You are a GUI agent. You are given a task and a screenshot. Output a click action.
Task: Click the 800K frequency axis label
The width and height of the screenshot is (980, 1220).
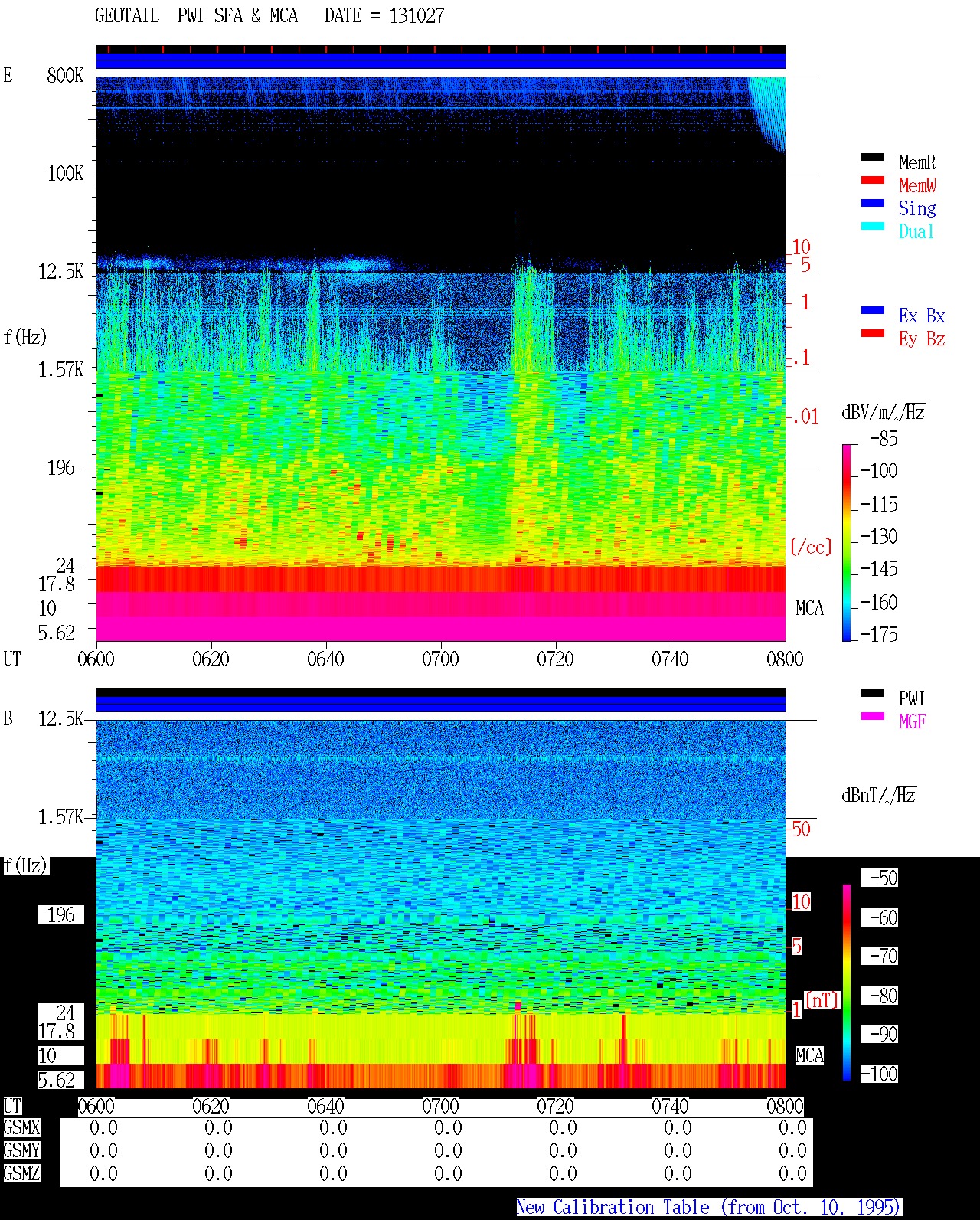65,76
